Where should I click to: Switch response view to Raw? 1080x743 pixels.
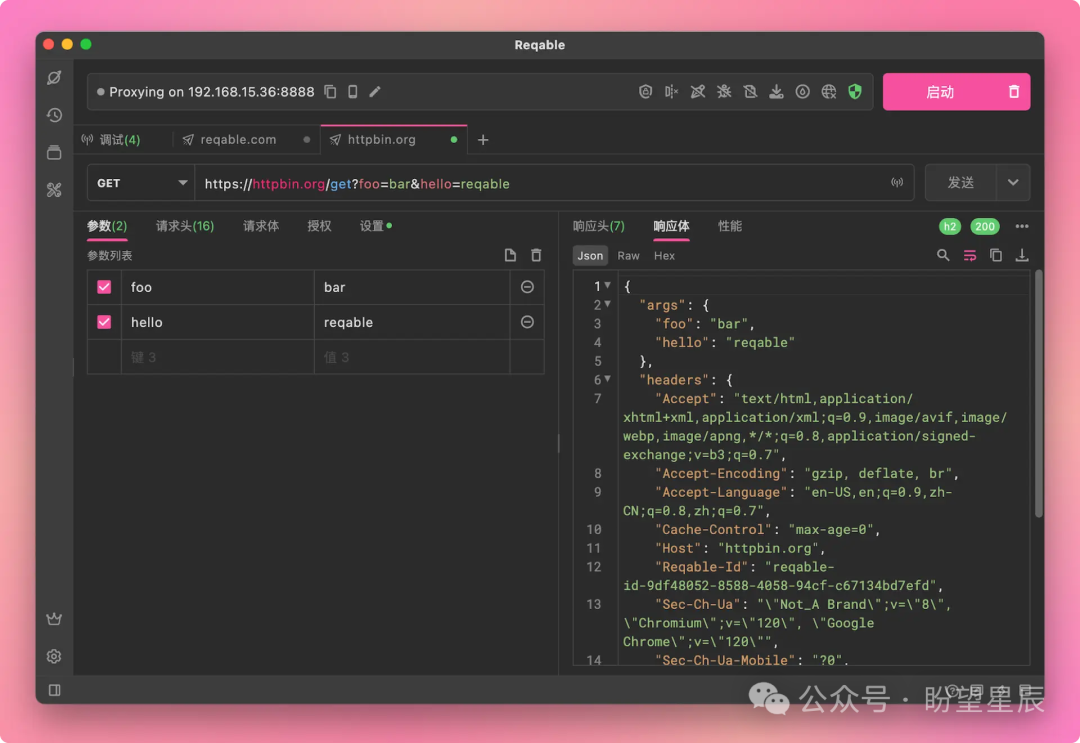coord(628,255)
